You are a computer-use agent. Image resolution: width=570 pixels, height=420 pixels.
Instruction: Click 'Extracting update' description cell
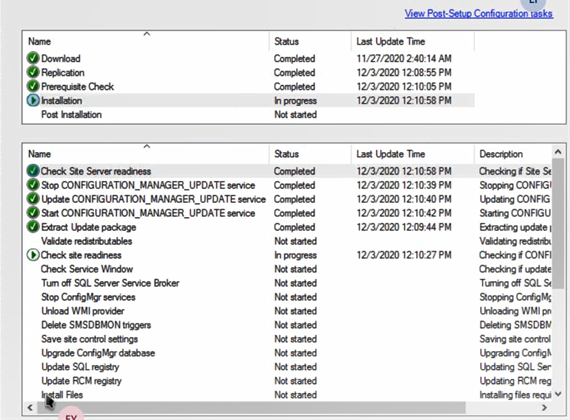(515, 227)
